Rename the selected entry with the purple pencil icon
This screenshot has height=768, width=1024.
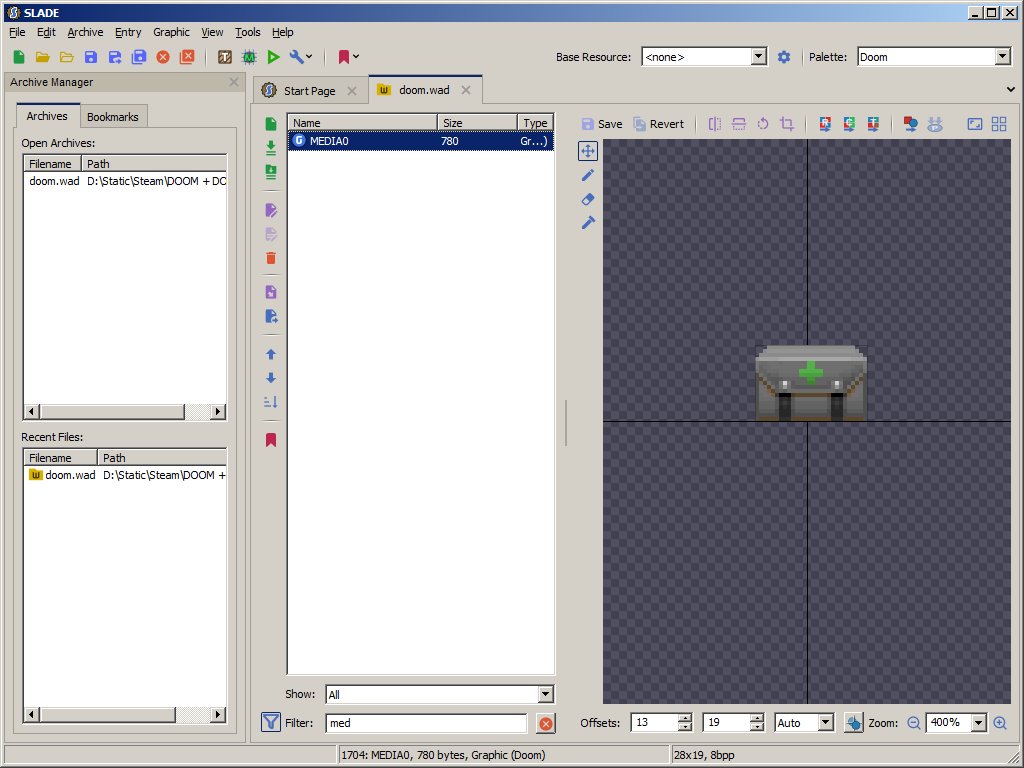(271, 210)
